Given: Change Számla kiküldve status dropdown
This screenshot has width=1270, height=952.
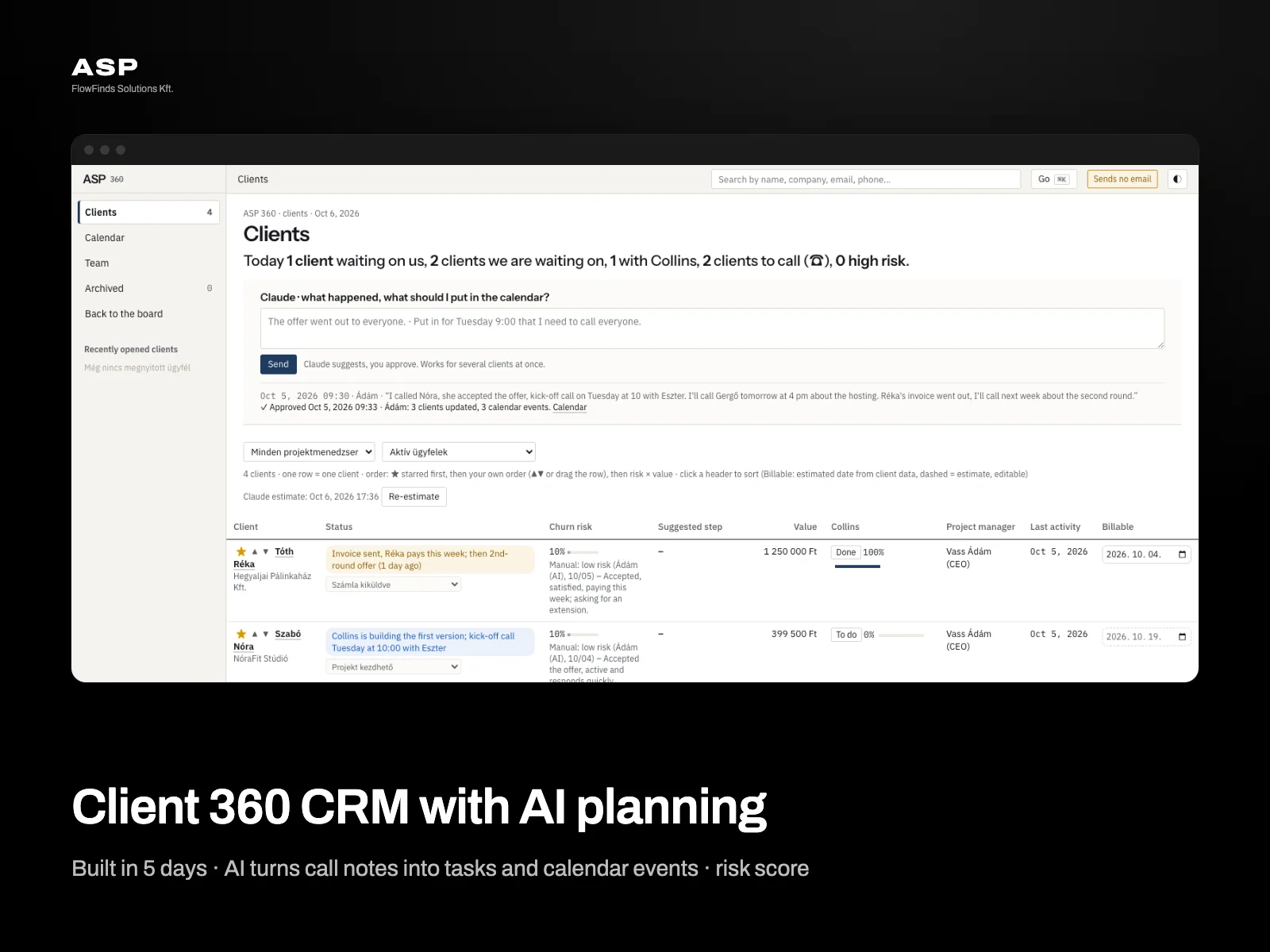Looking at the screenshot, I should pyautogui.click(x=393, y=585).
